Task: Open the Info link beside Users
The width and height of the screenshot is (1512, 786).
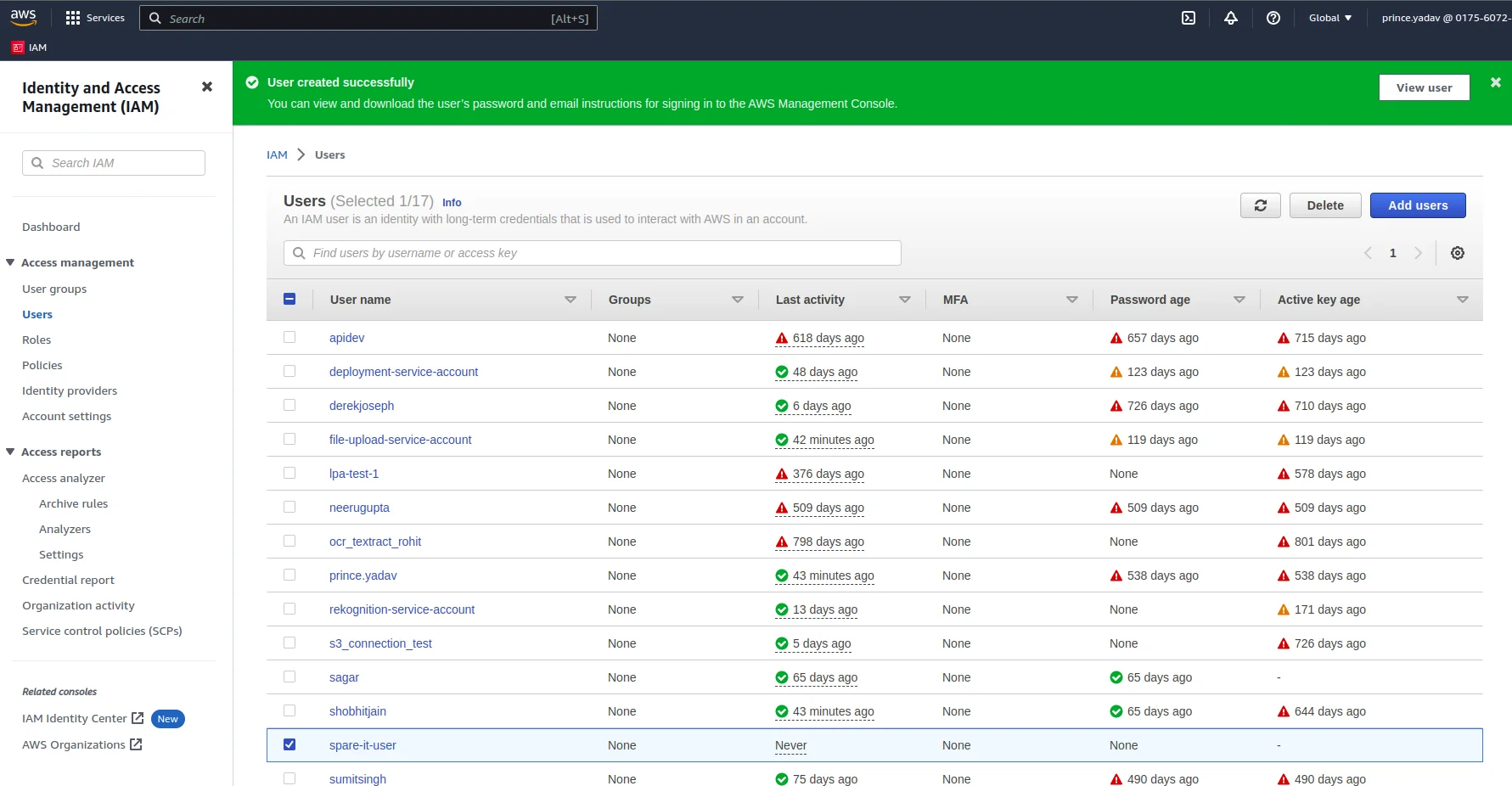Action: [452, 202]
